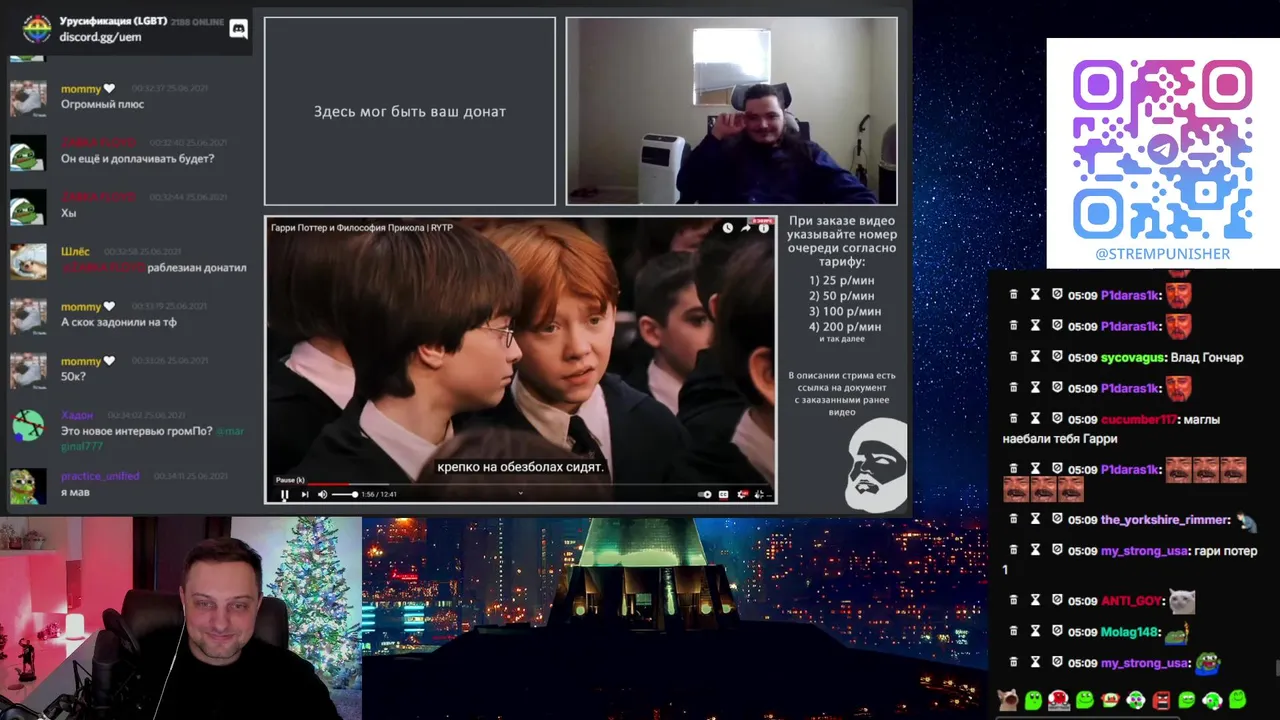1280x720 pixels.
Task: Select red angry face emote in bar
Action: 1161,700
